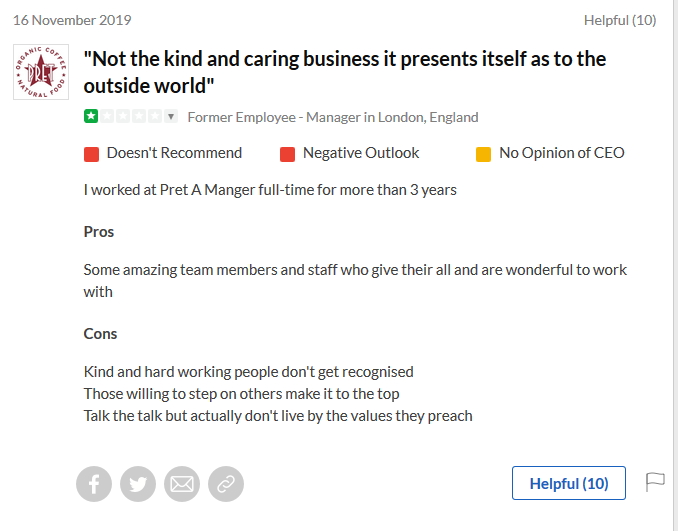The width and height of the screenshot is (678, 531).
Task: Share review via email envelope icon
Action: [182, 485]
